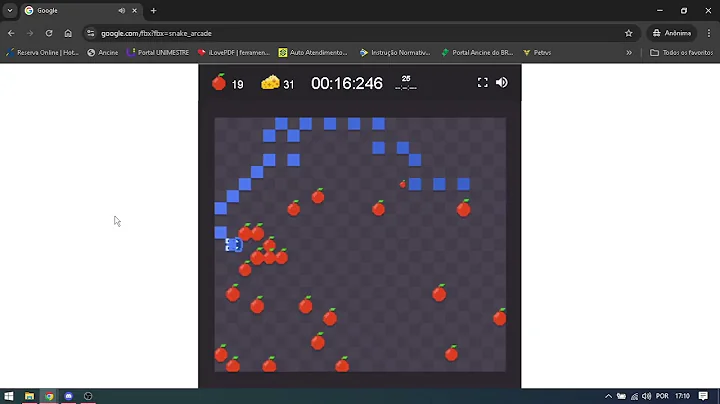Mute the tab audio speaker icon
The height and width of the screenshot is (404, 720).
(x=121, y=11)
